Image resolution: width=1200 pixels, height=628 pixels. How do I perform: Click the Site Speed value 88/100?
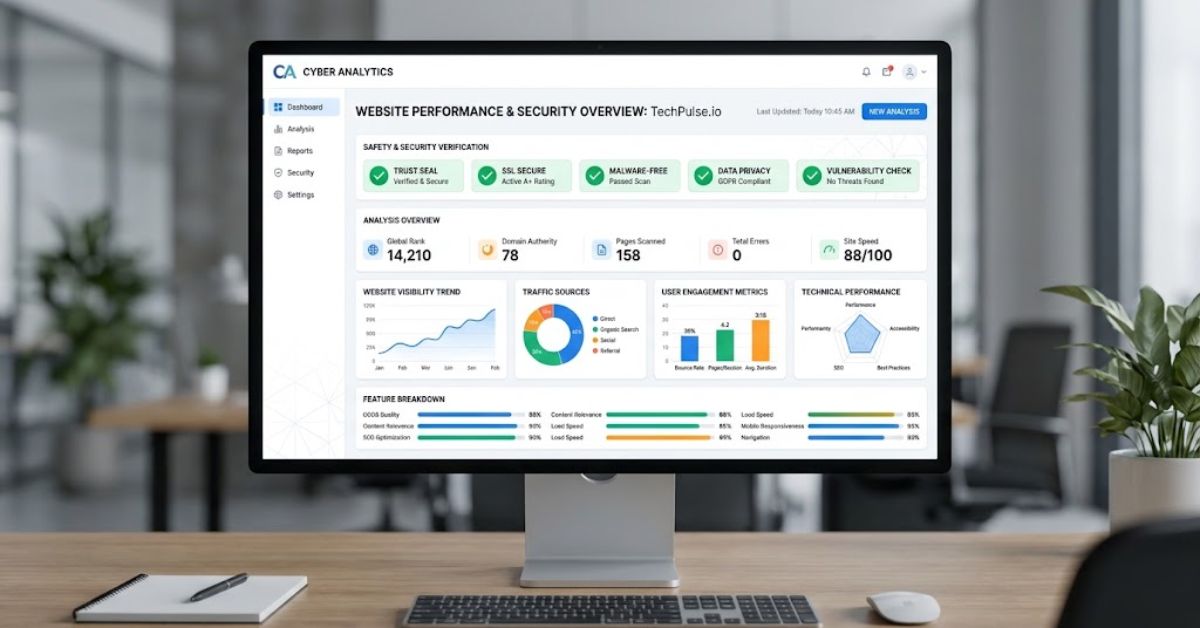click(x=868, y=255)
